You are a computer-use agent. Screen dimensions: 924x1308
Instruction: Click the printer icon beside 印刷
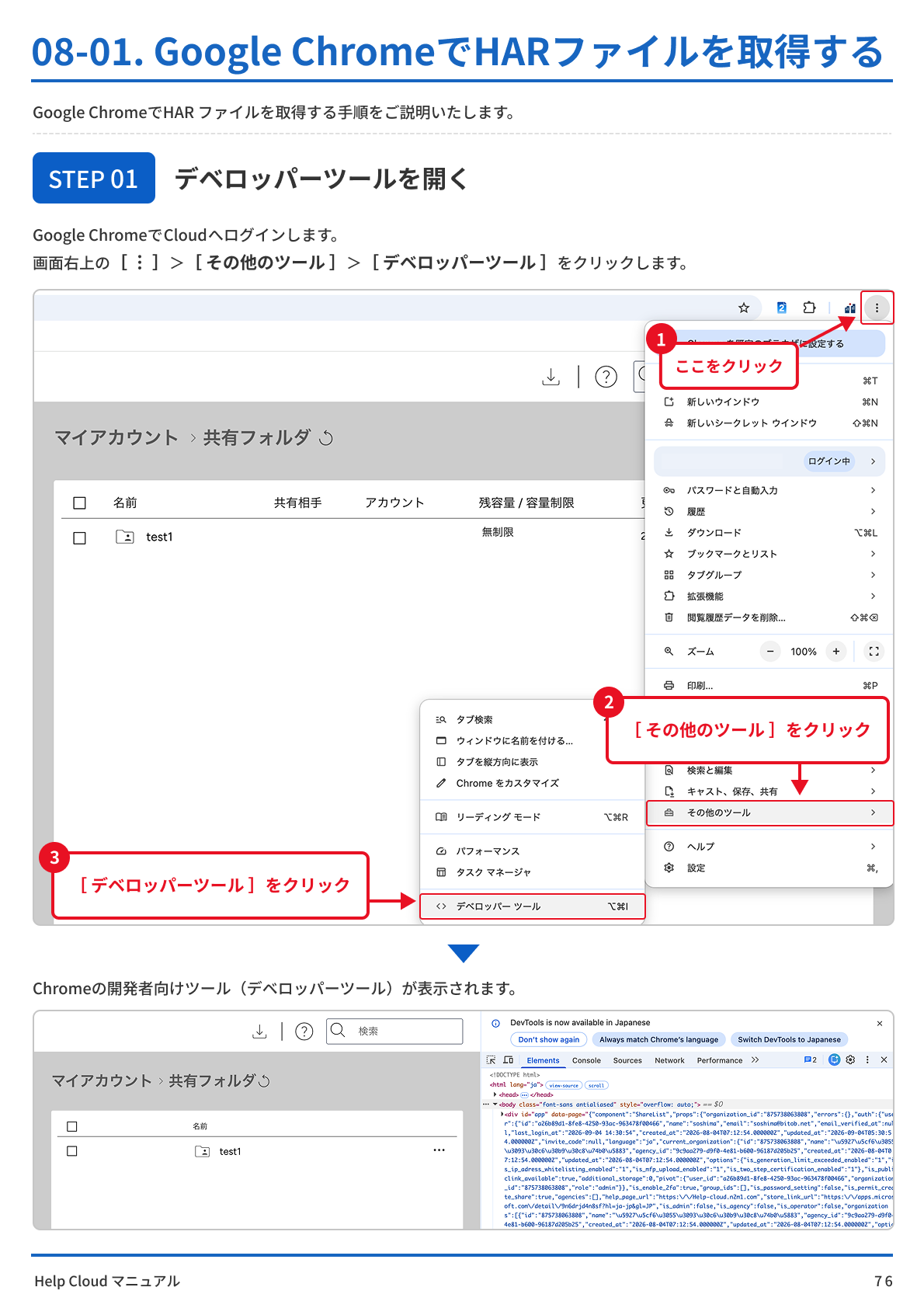[x=669, y=685]
